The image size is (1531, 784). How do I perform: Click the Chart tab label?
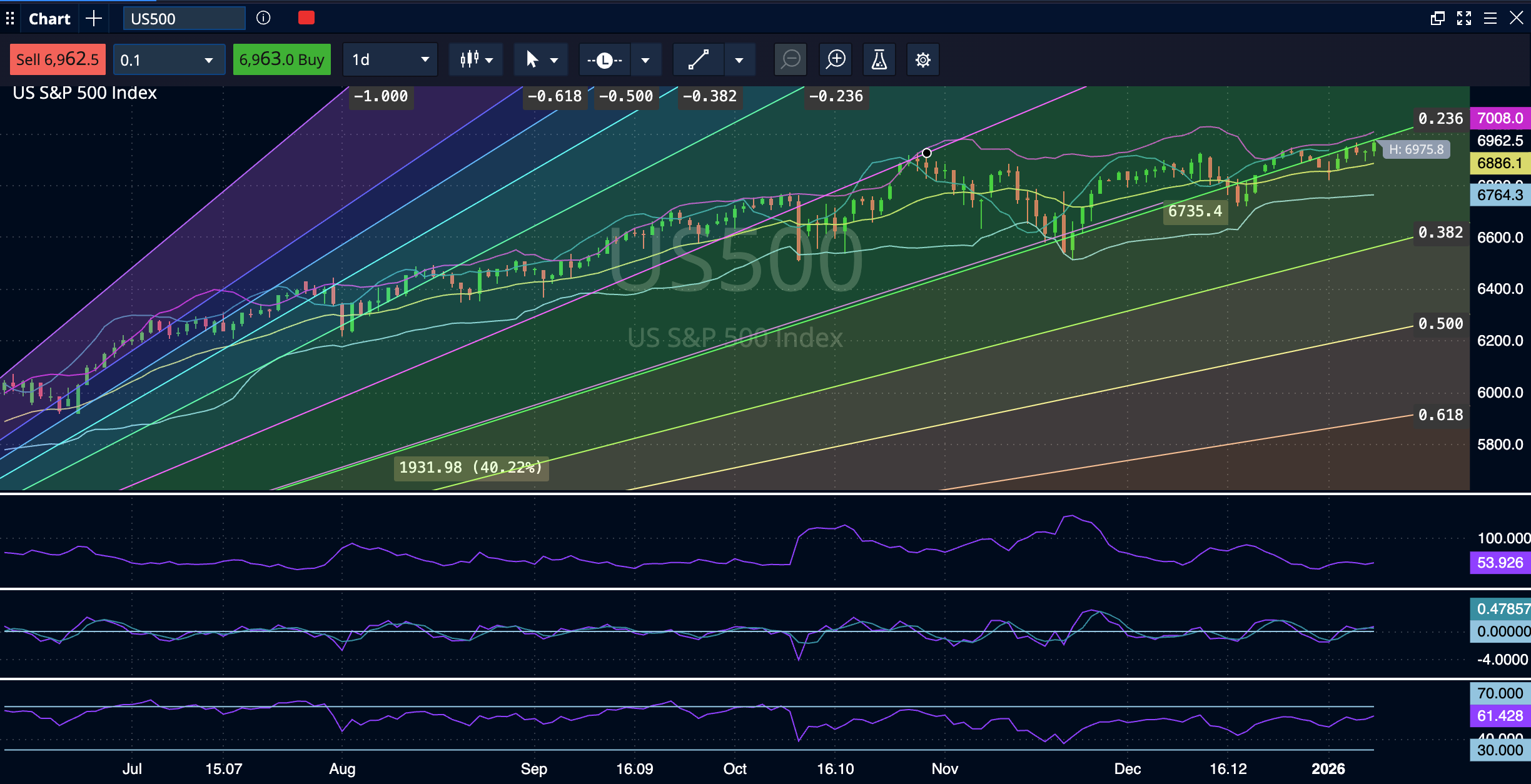[49, 18]
